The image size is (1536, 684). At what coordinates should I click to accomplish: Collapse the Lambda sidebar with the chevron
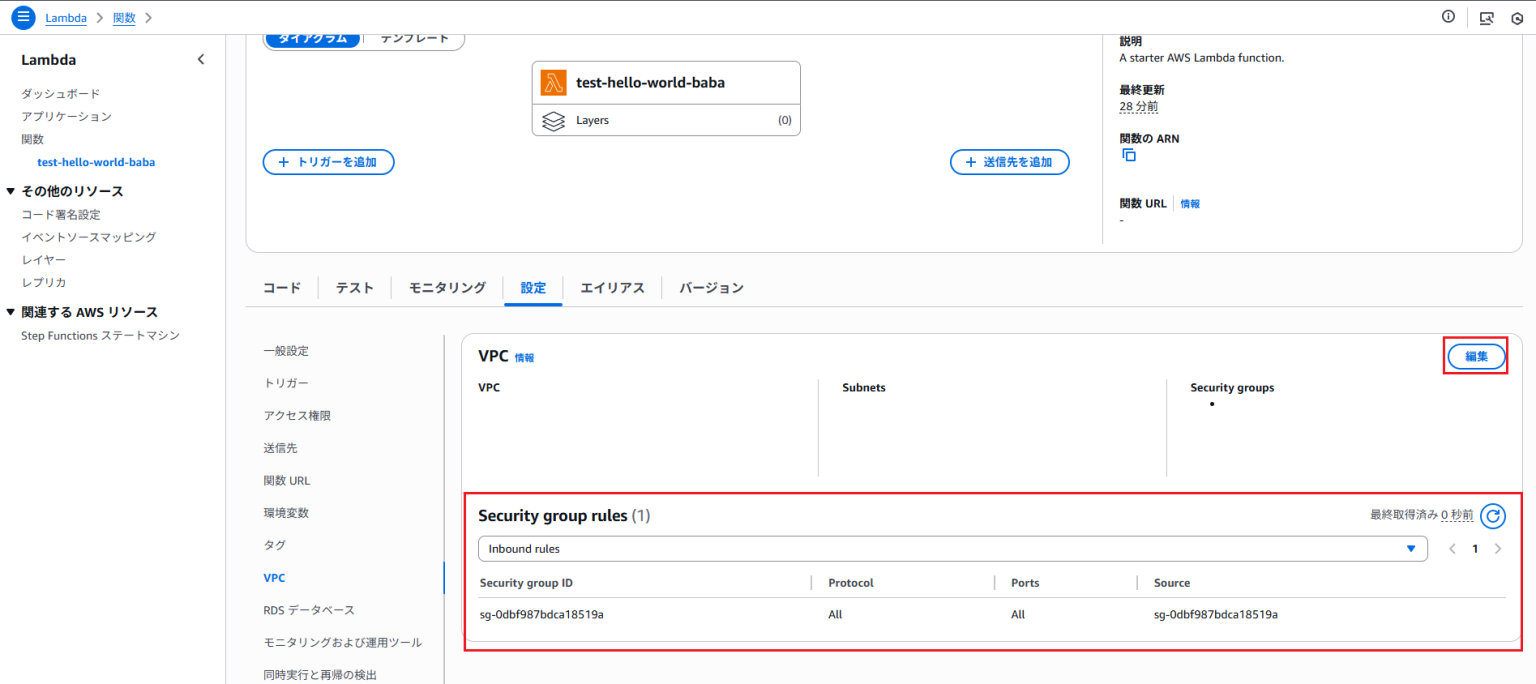(200, 59)
